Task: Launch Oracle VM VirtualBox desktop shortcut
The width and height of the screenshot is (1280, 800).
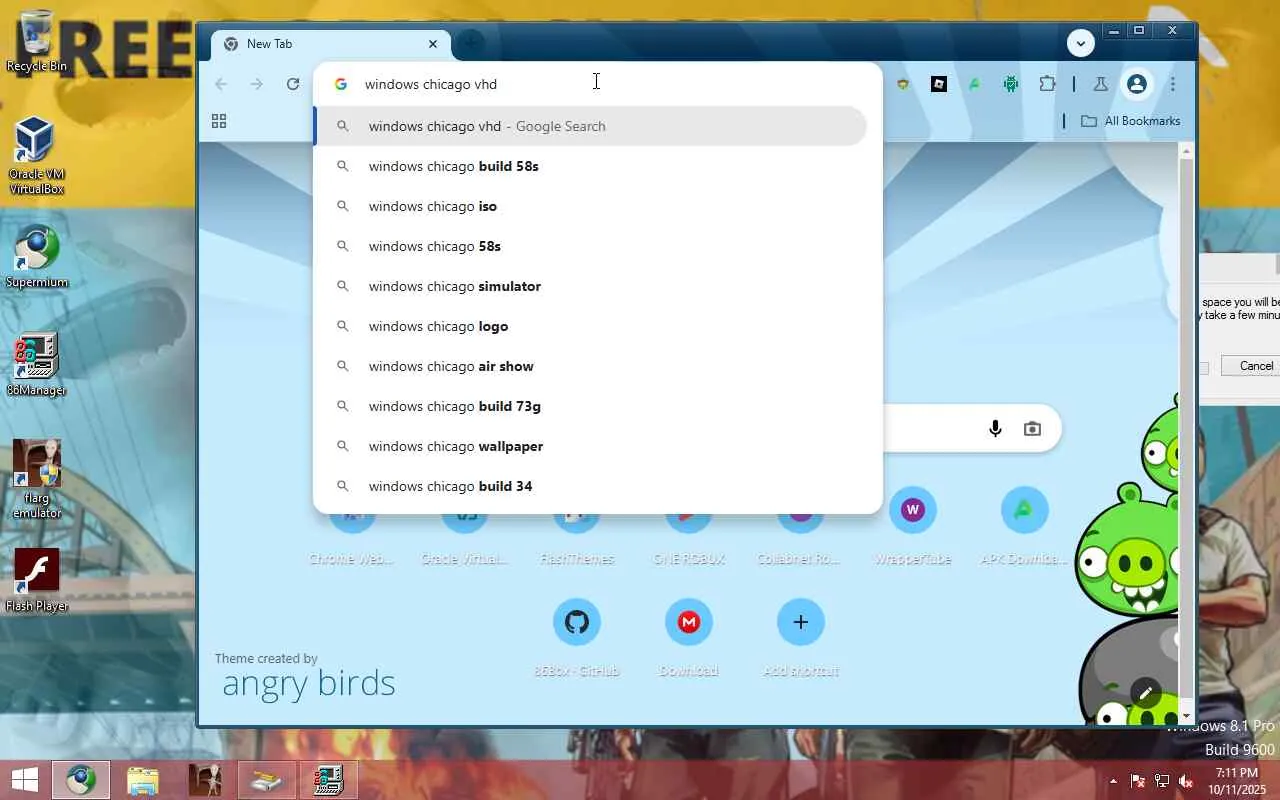Action: point(36,155)
